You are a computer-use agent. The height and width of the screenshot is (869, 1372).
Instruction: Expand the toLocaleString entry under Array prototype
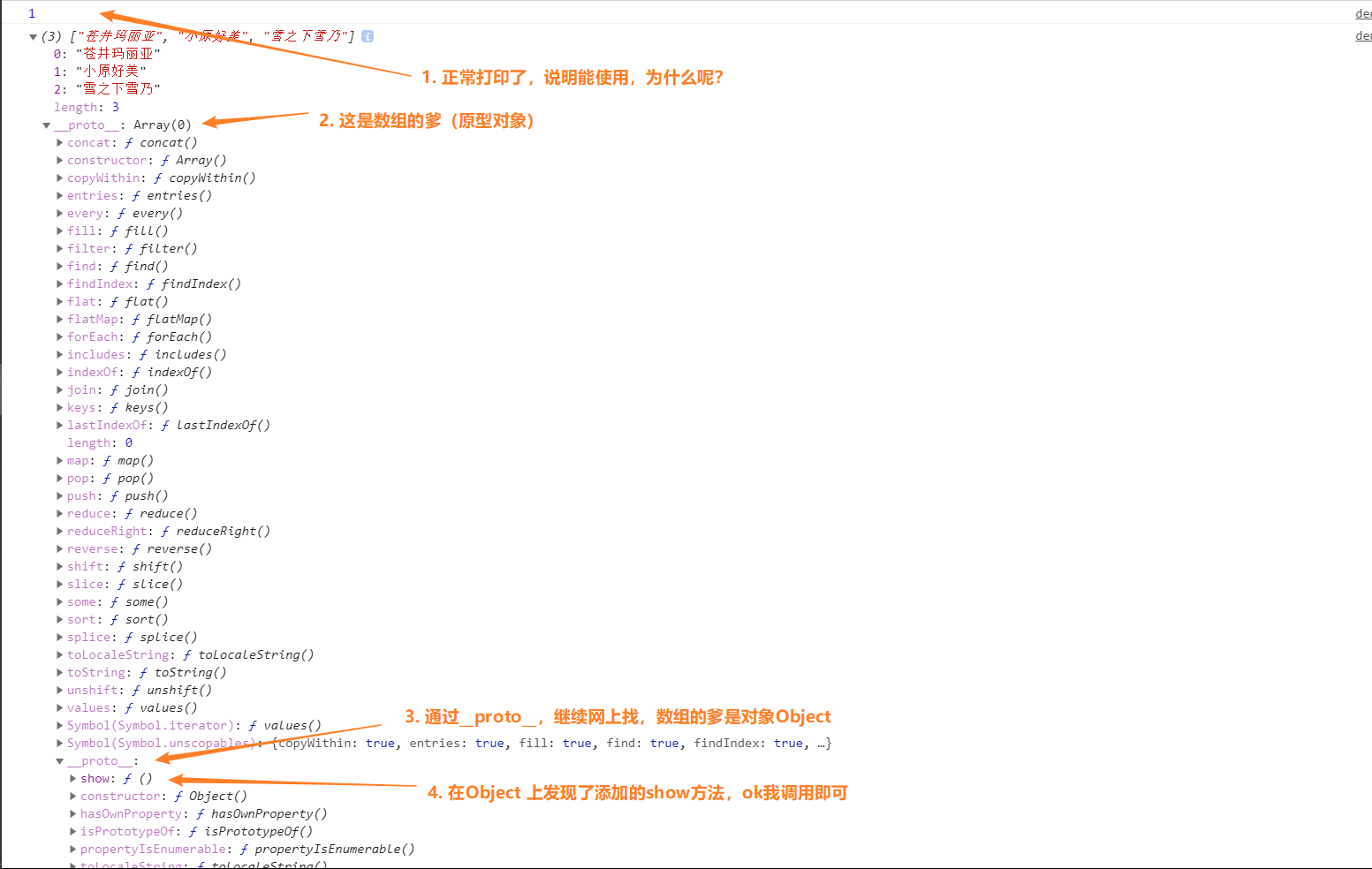pos(59,654)
